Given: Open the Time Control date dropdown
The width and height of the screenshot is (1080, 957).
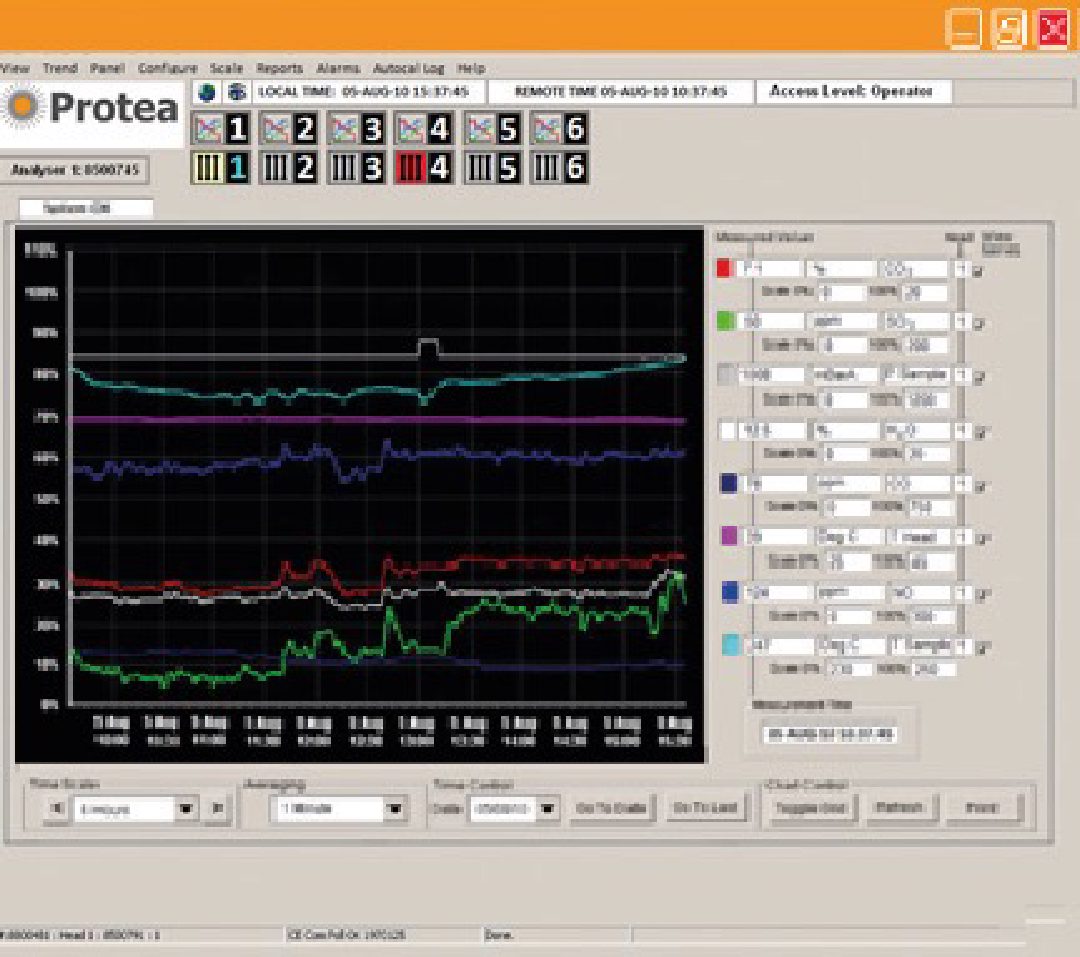Looking at the screenshot, I should [548, 808].
